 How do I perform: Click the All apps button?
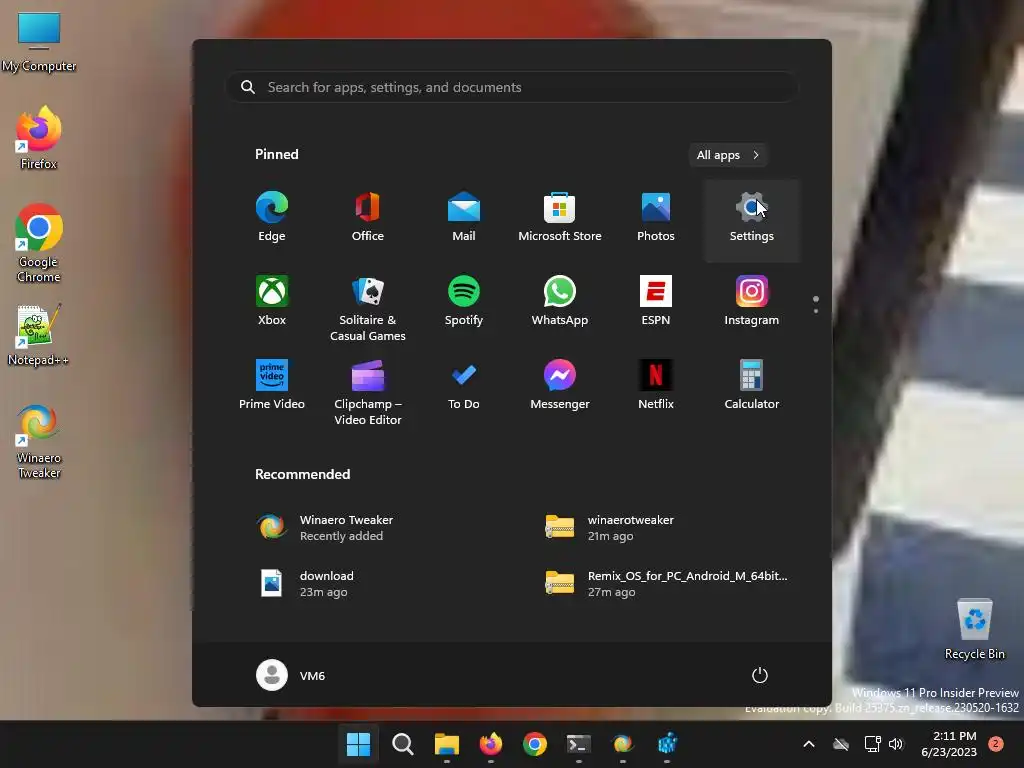(728, 155)
